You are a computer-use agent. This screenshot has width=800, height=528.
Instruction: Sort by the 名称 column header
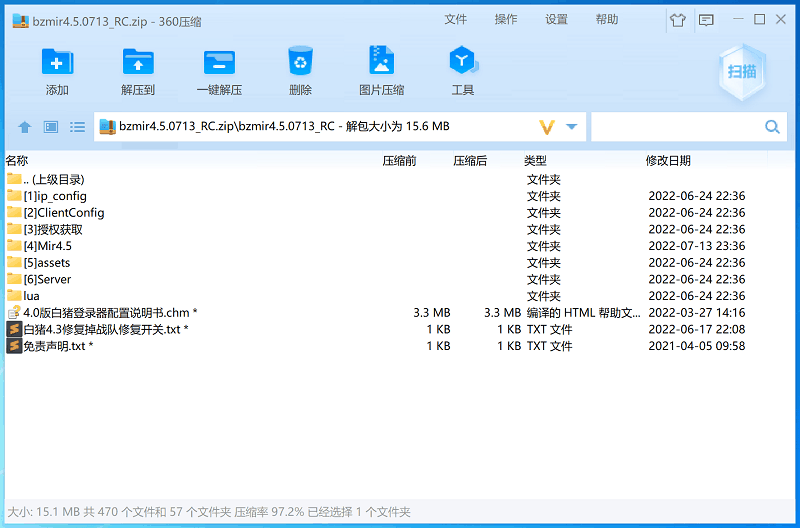(17, 161)
